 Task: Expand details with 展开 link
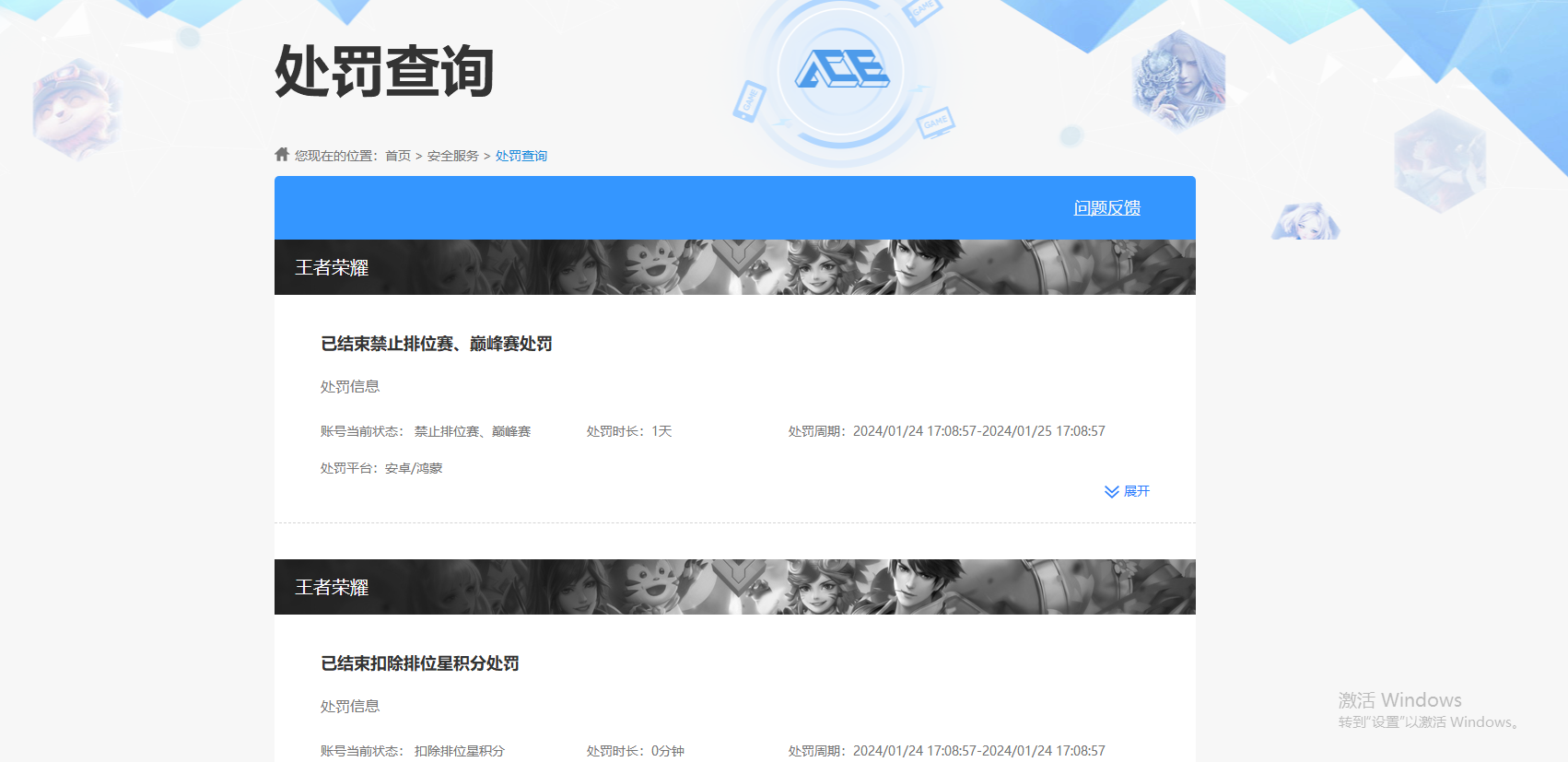pos(1137,491)
